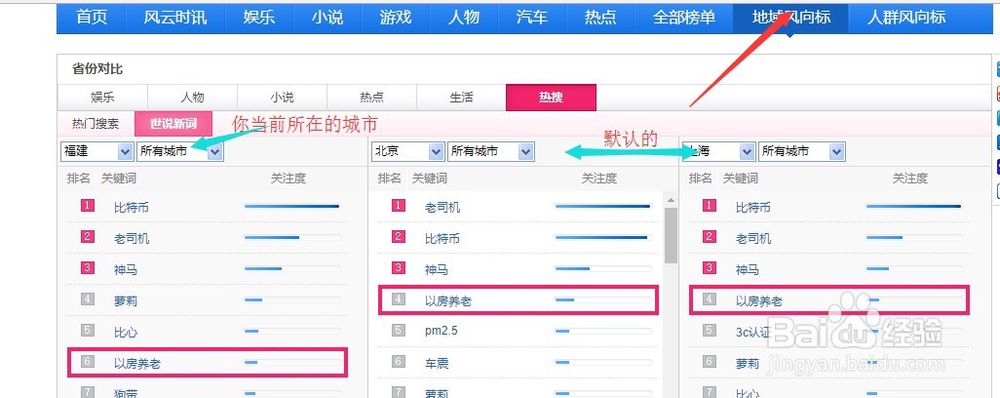
Task: Click 神马 keyword in 上海 list
Action: (747, 270)
